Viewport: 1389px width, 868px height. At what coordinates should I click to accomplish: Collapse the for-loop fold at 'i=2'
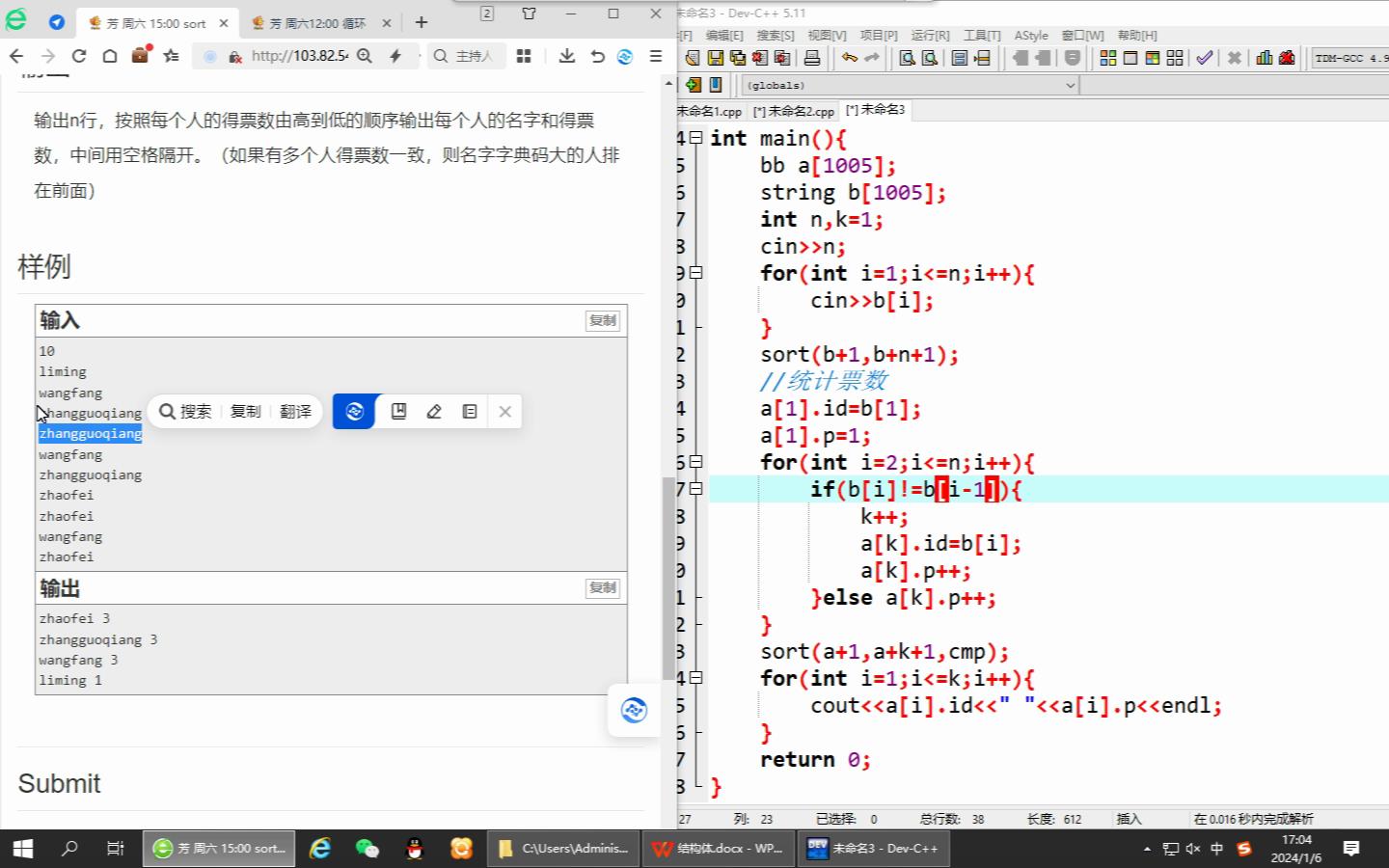tap(695, 462)
